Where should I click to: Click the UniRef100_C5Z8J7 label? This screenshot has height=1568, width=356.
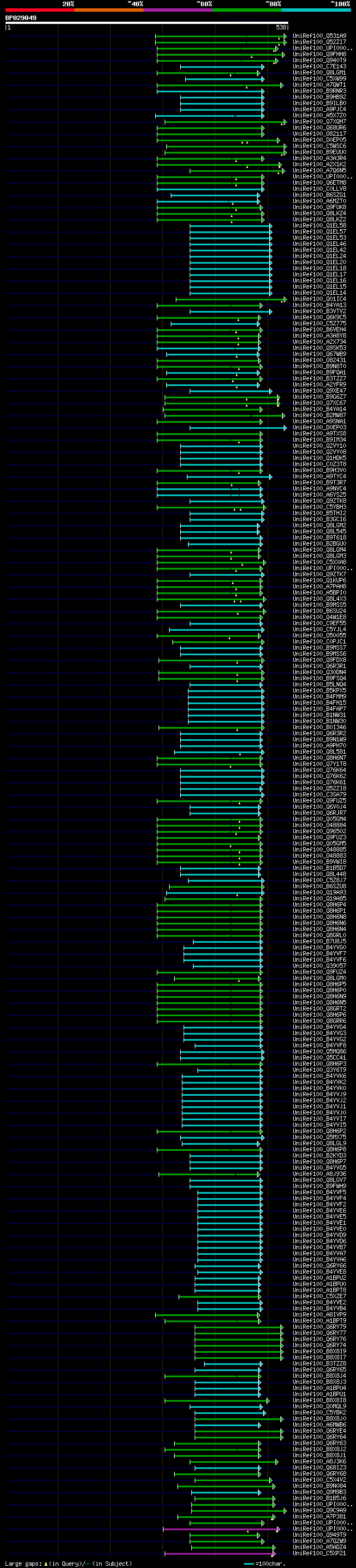click(319, 879)
